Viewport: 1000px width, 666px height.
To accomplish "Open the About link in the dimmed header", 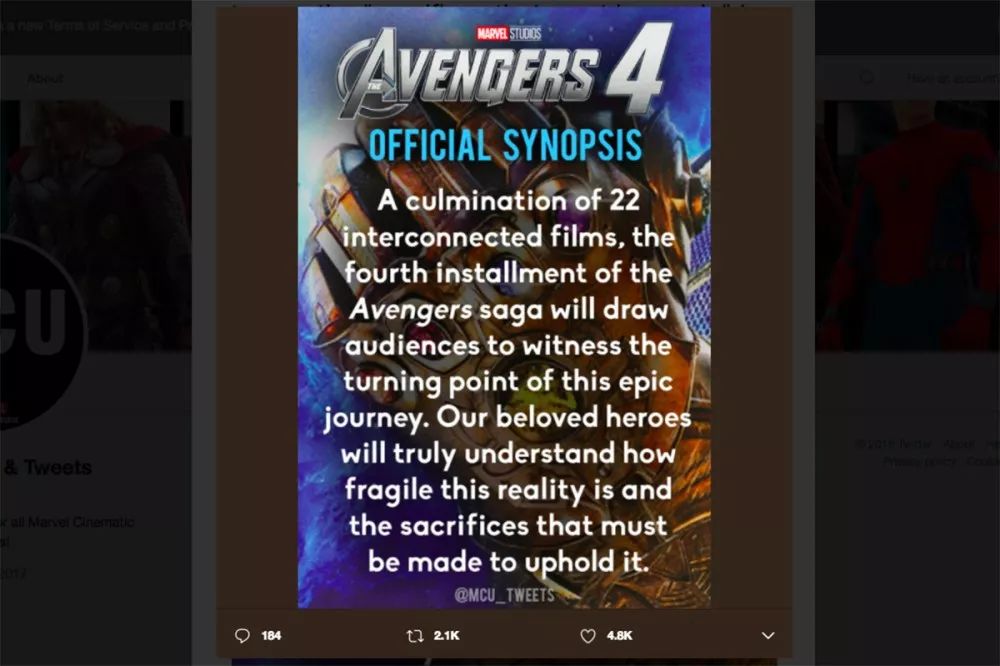I will 45,78.
